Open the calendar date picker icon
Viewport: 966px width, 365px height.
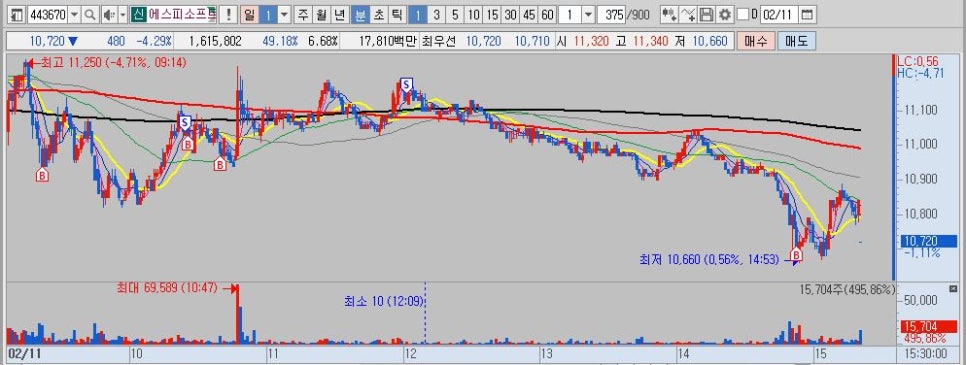pyautogui.click(x=807, y=14)
